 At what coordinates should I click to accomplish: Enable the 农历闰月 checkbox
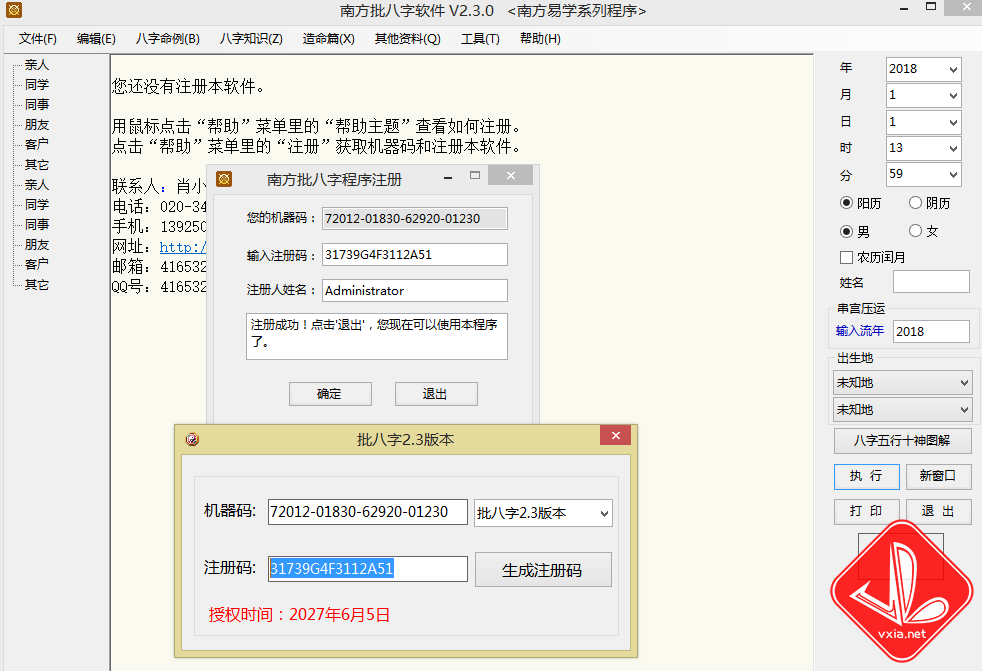[846, 257]
